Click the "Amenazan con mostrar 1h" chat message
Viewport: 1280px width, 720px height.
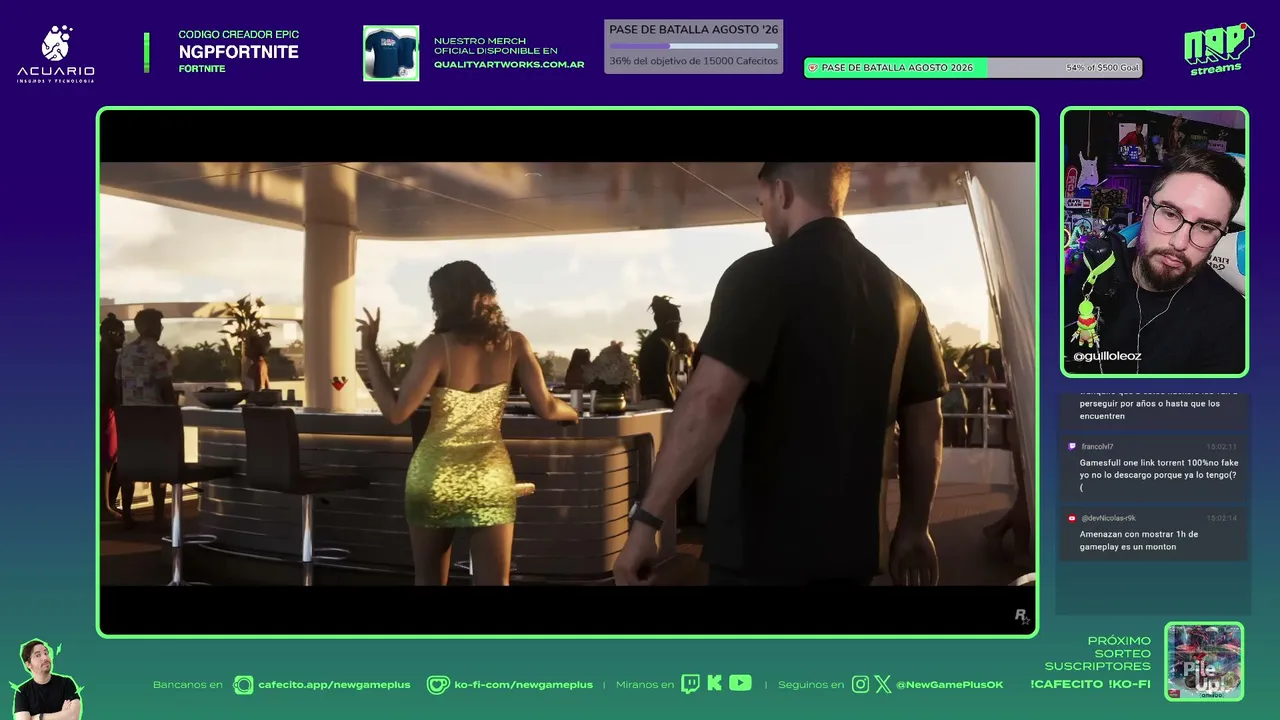click(x=1139, y=541)
